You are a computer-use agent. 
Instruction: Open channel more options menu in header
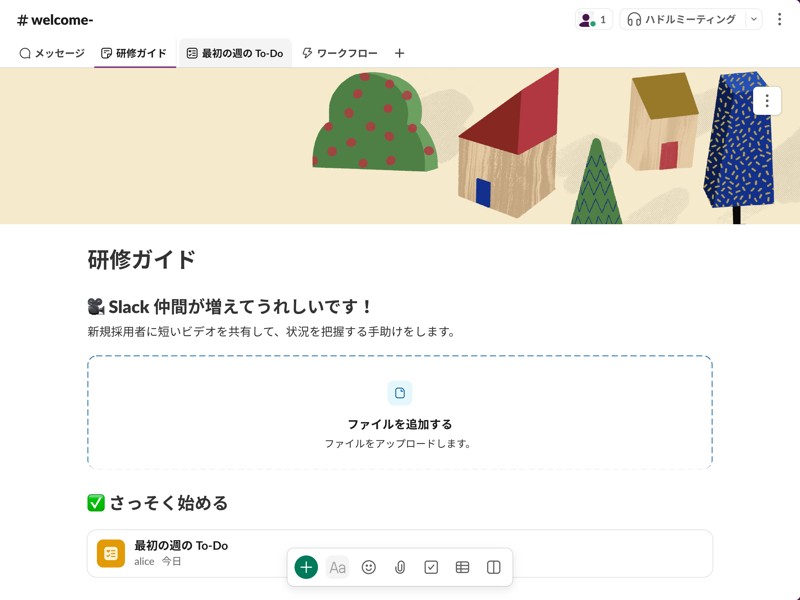(x=779, y=19)
